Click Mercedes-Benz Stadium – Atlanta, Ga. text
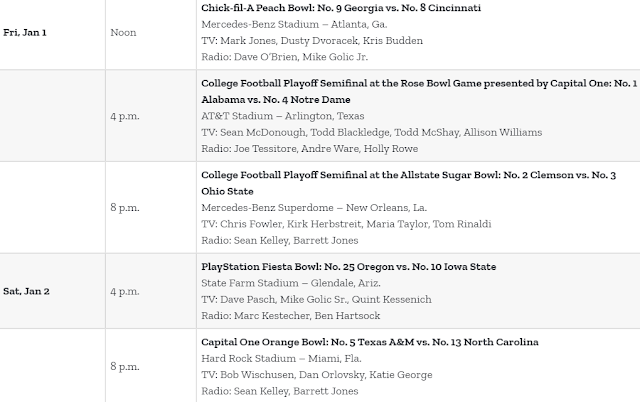Screen dimensions: 640x402 294,24
